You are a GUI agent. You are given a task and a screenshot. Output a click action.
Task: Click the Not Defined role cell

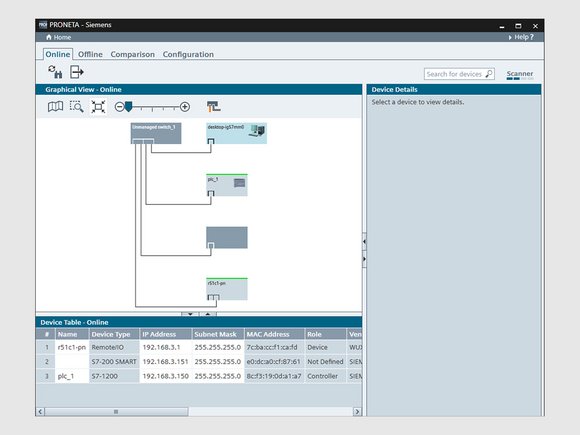tap(325, 362)
